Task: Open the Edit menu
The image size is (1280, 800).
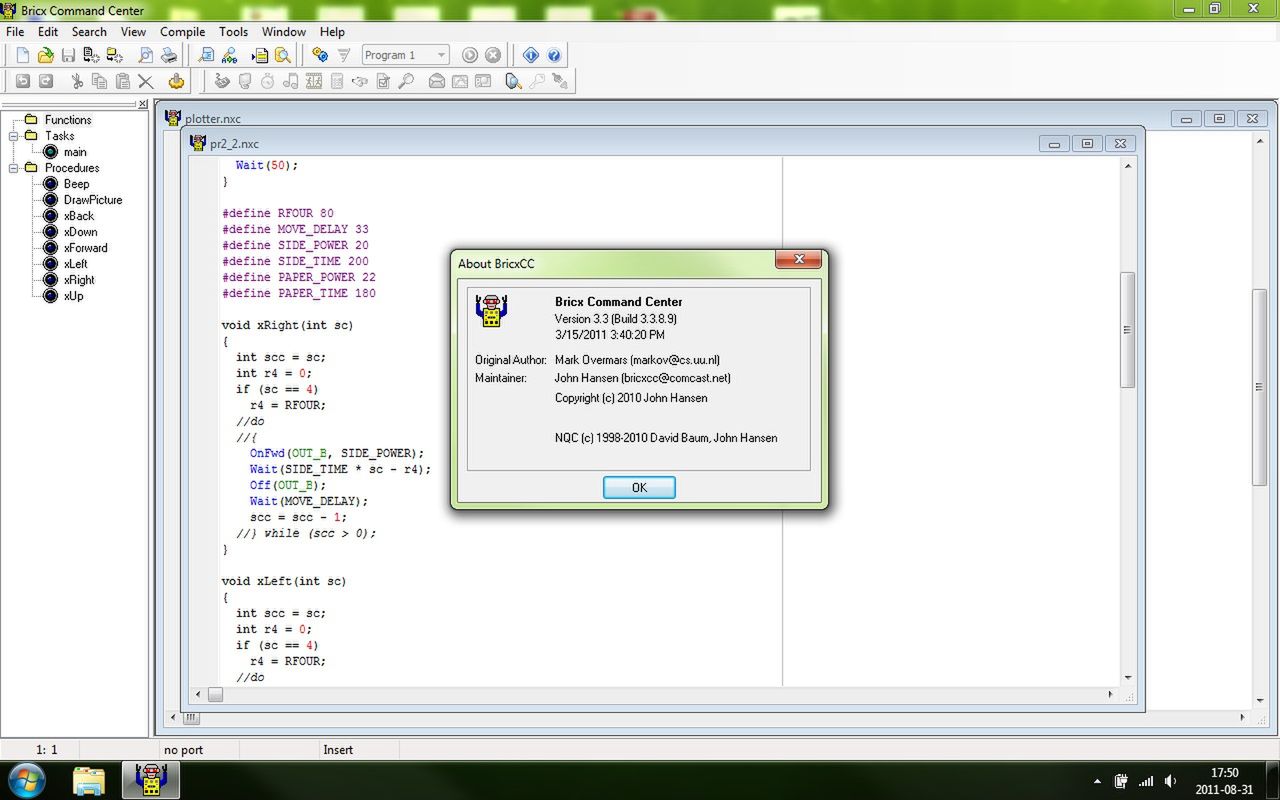Action: [x=48, y=32]
